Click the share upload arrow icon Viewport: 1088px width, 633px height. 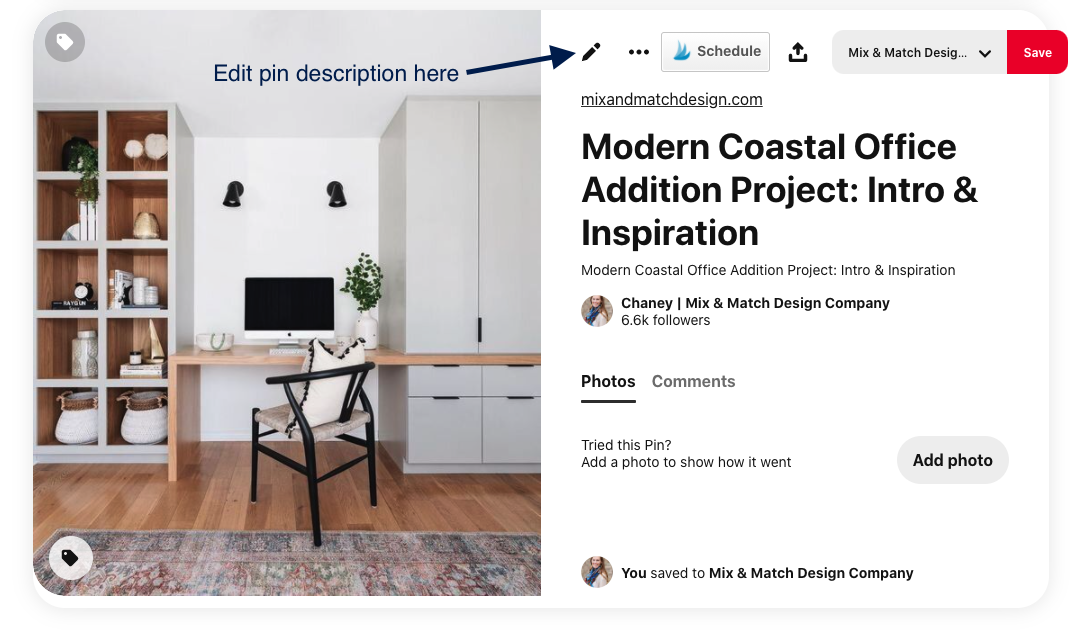pyautogui.click(x=798, y=52)
